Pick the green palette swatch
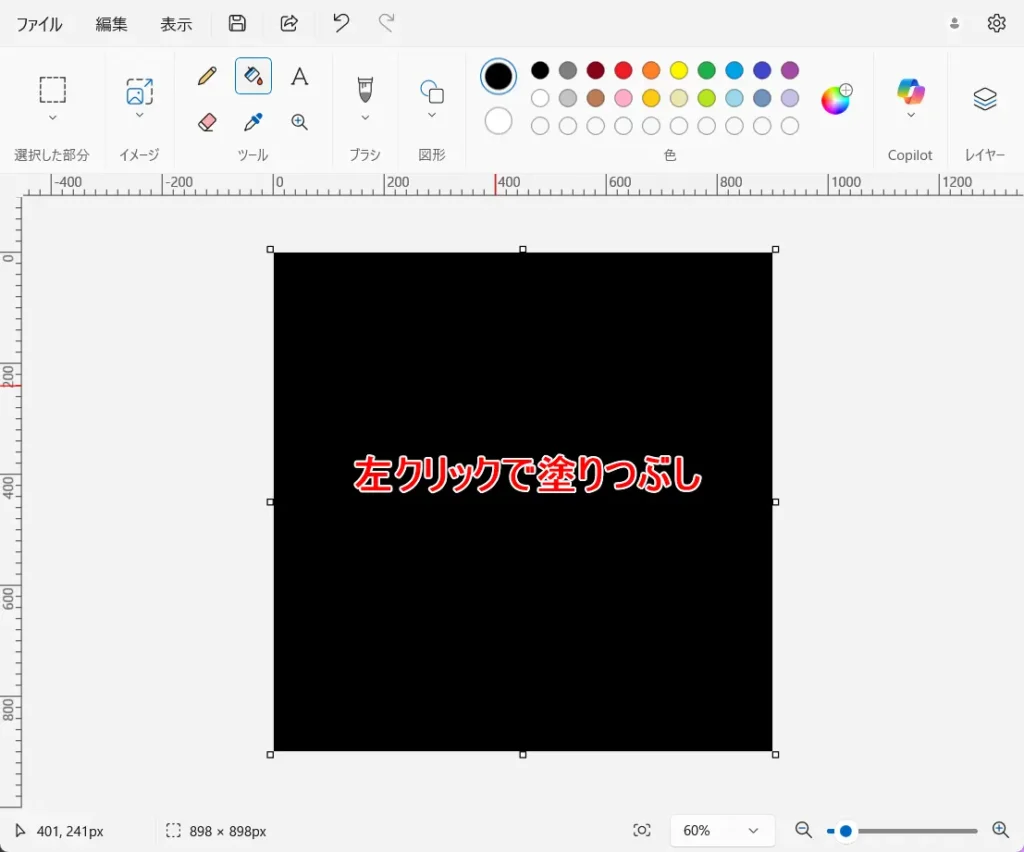Image resolution: width=1024 pixels, height=852 pixels. (x=707, y=70)
